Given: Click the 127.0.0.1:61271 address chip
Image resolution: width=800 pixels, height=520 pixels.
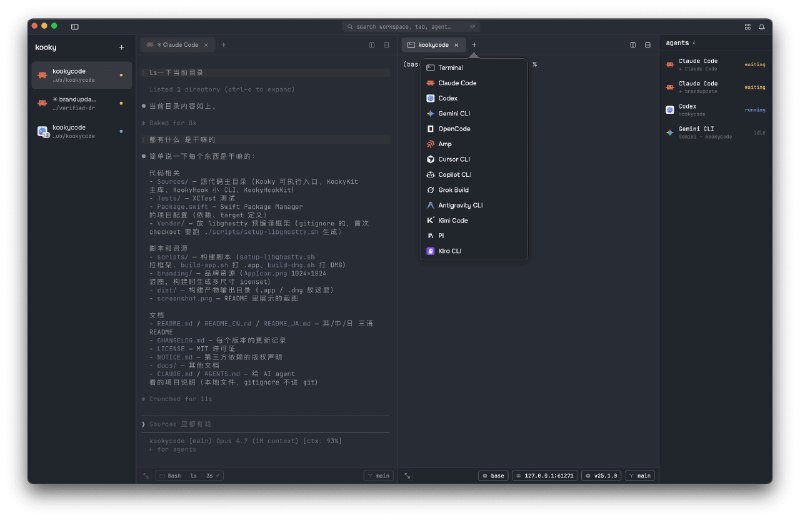Looking at the screenshot, I should click(545, 476).
